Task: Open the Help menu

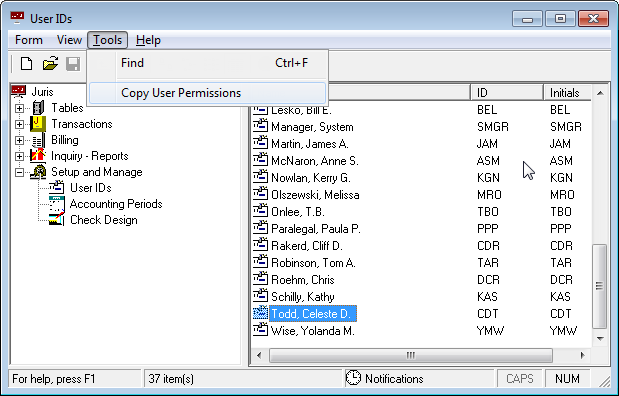Action: point(148,40)
